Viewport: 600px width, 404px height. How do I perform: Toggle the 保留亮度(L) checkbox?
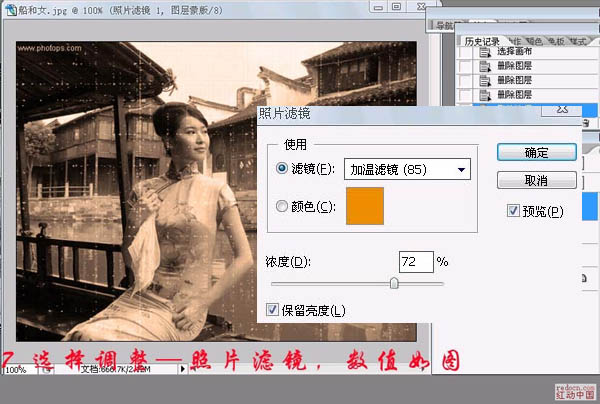[x=272, y=309]
